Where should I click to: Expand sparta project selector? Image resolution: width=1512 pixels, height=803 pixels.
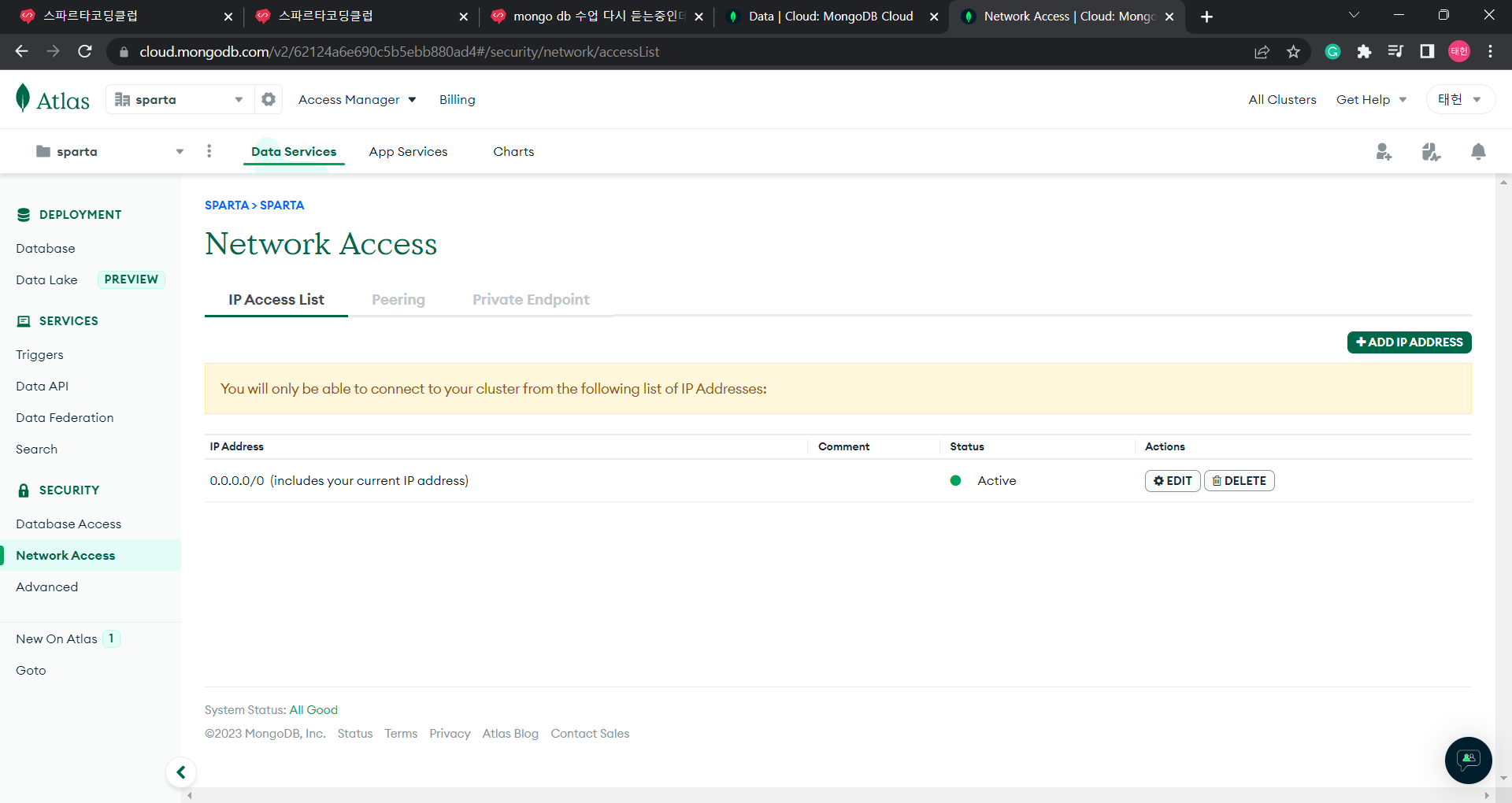pyautogui.click(x=109, y=151)
